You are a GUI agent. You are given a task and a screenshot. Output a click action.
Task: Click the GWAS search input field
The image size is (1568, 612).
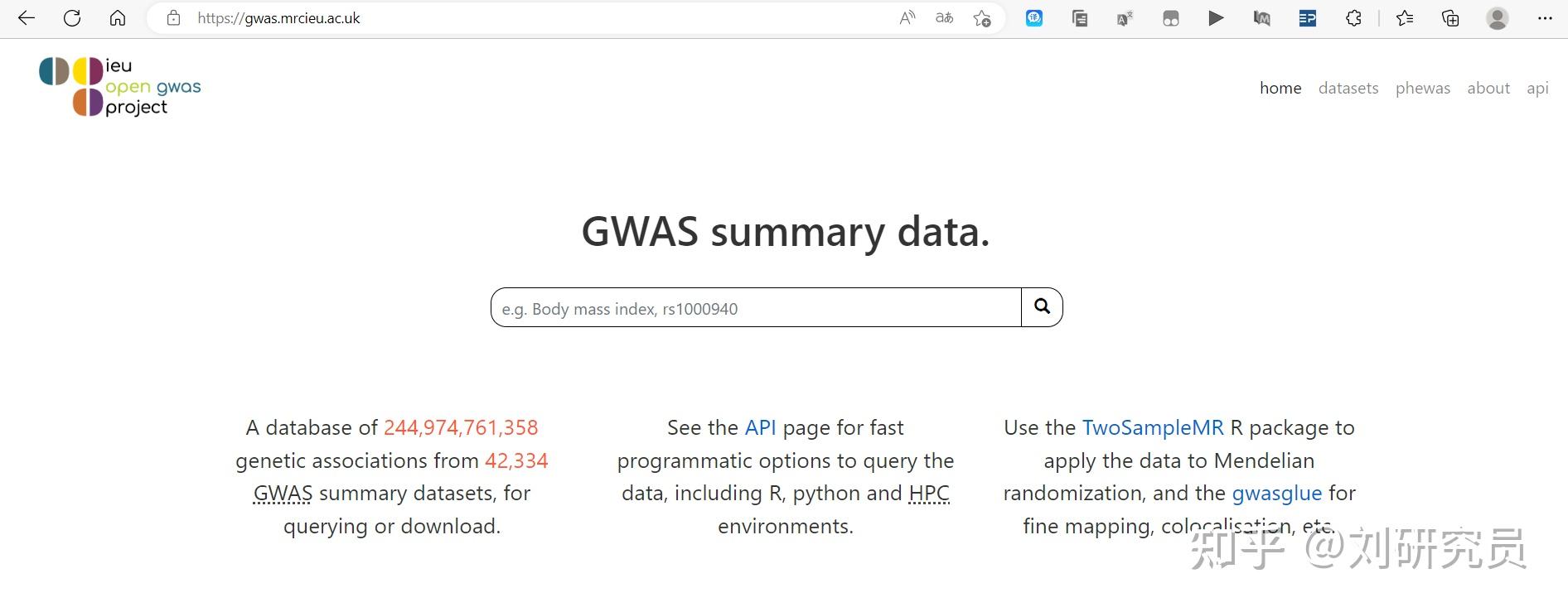[756, 308]
